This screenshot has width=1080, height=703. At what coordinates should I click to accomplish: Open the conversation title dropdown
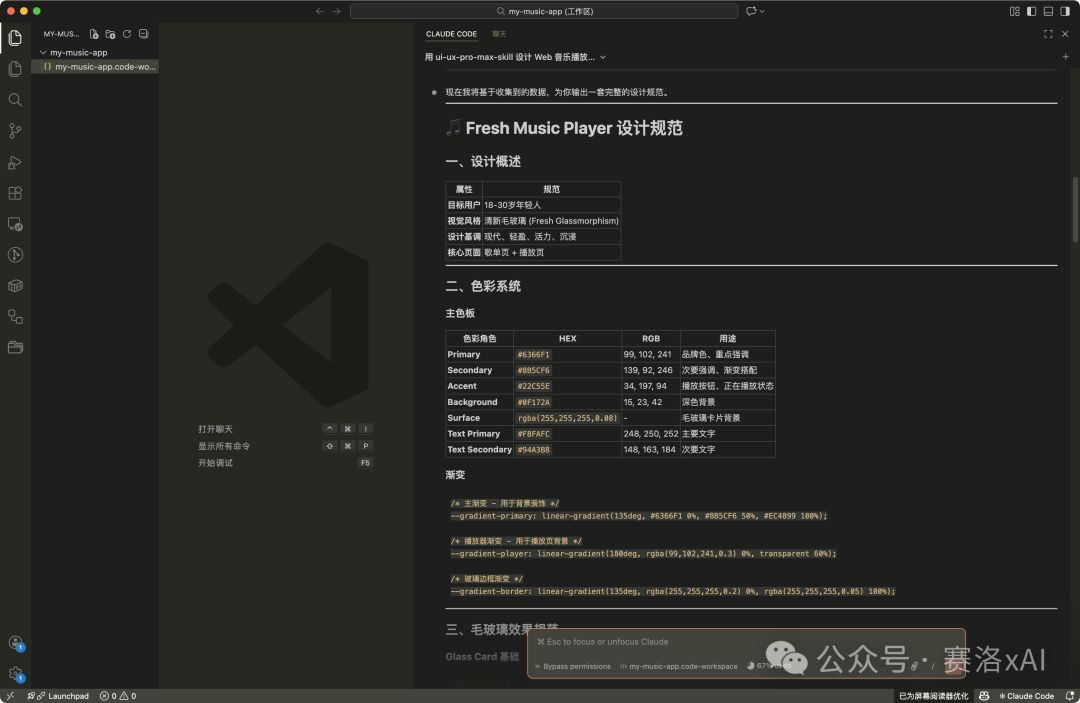point(603,57)
